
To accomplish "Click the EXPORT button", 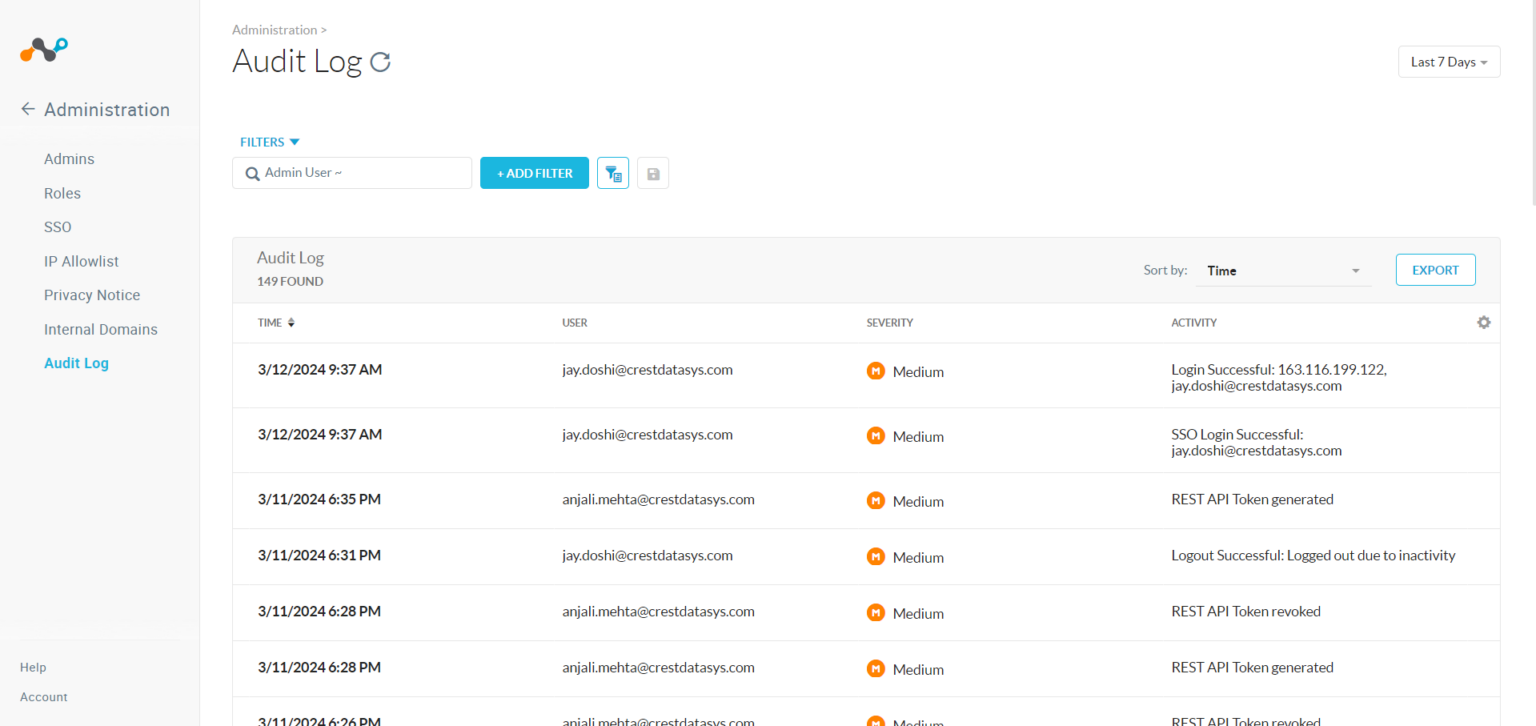I will [1435, 269].
